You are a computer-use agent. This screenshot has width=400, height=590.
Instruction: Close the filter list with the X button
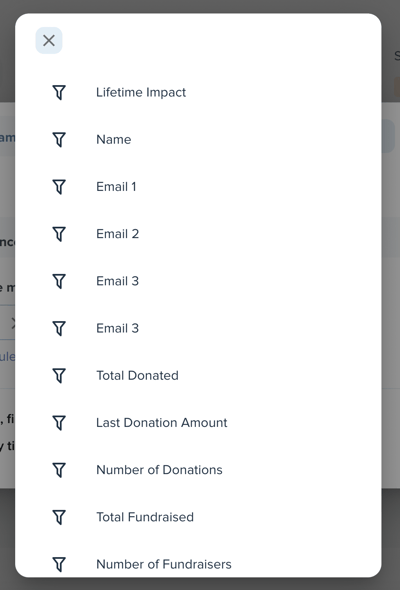(x=49, y=40)
